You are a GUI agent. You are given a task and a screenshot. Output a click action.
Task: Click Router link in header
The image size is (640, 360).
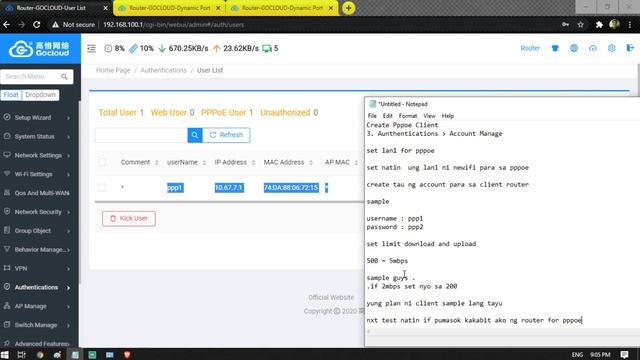tap(530, 48)
